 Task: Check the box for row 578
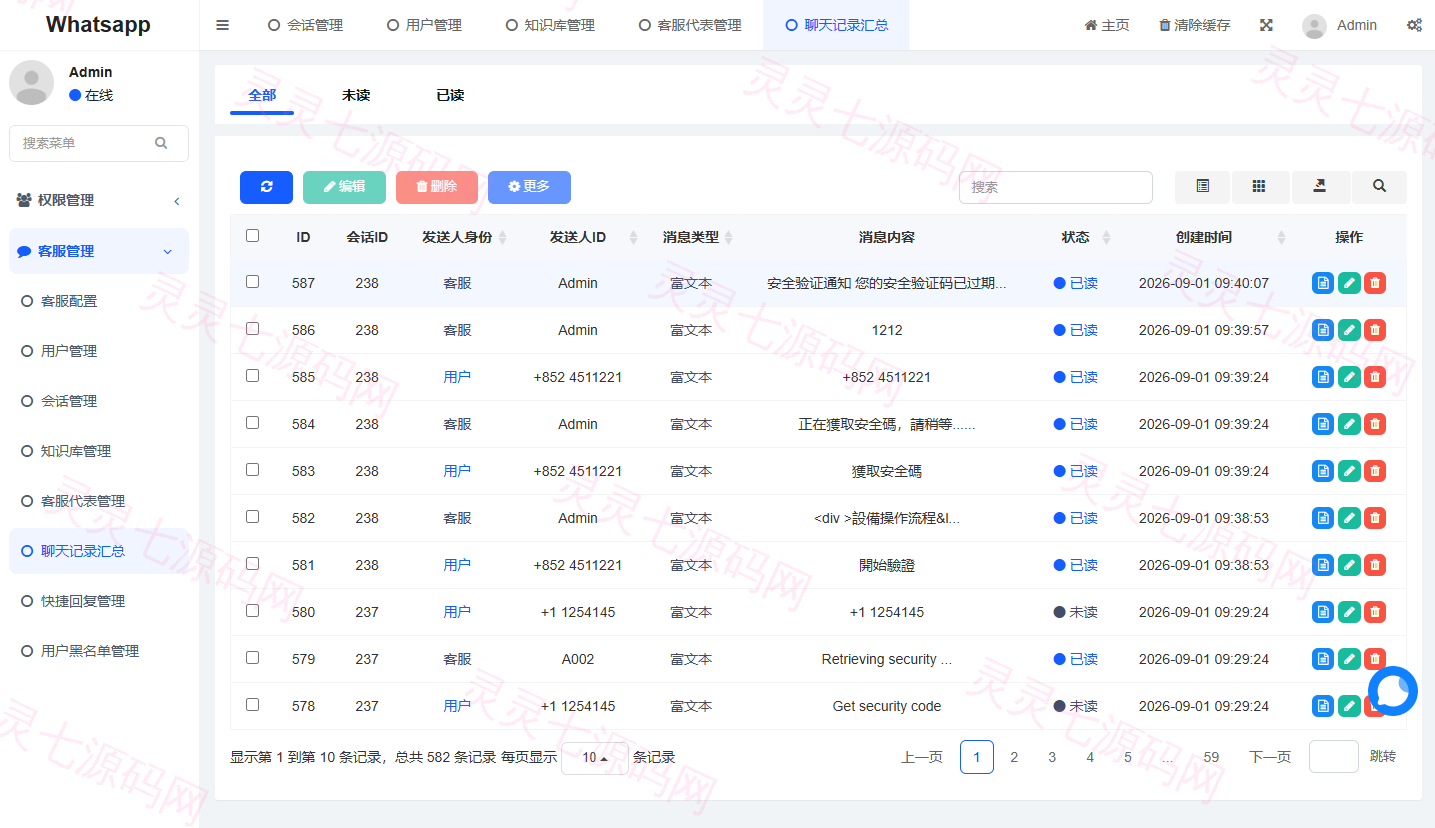click(x=252, y=705)
